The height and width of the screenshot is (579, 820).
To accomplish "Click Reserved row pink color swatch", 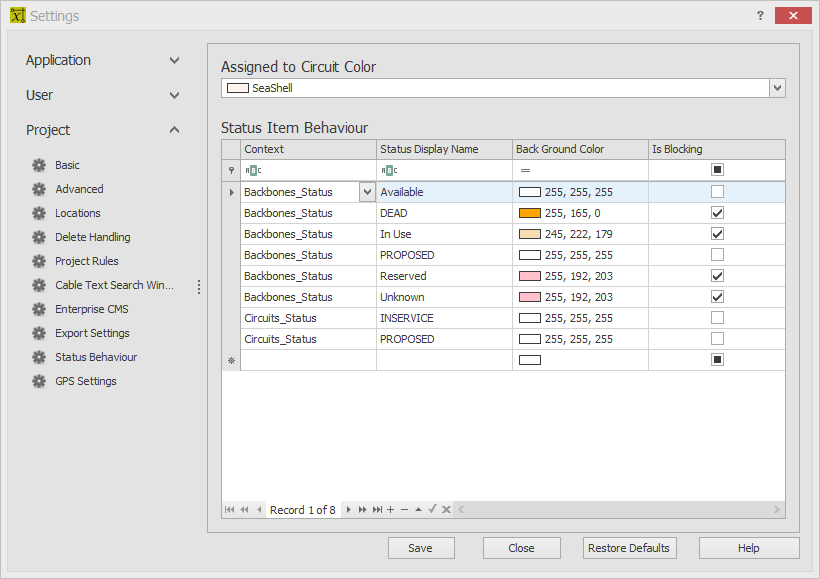I will pyautogui.click(x=530, y=276).
